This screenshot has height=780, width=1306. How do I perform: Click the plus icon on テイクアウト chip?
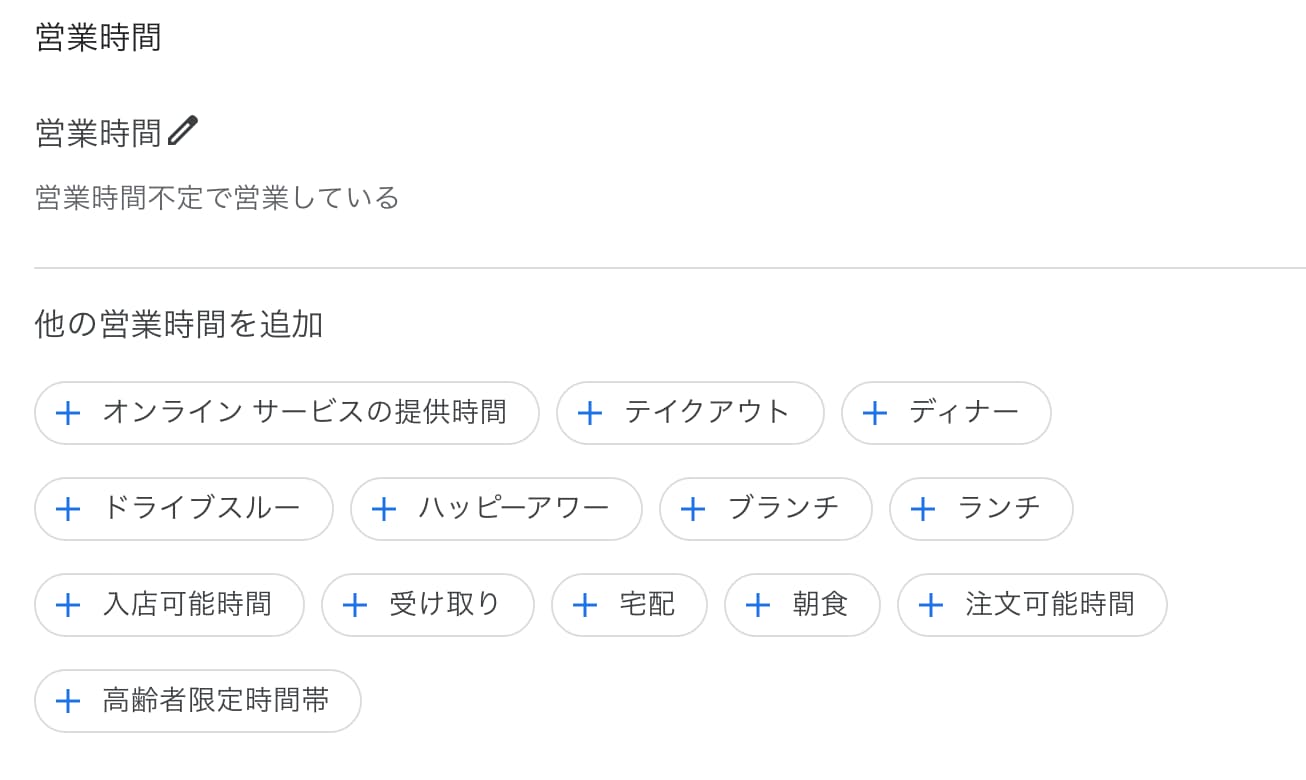tap(590, 413)
